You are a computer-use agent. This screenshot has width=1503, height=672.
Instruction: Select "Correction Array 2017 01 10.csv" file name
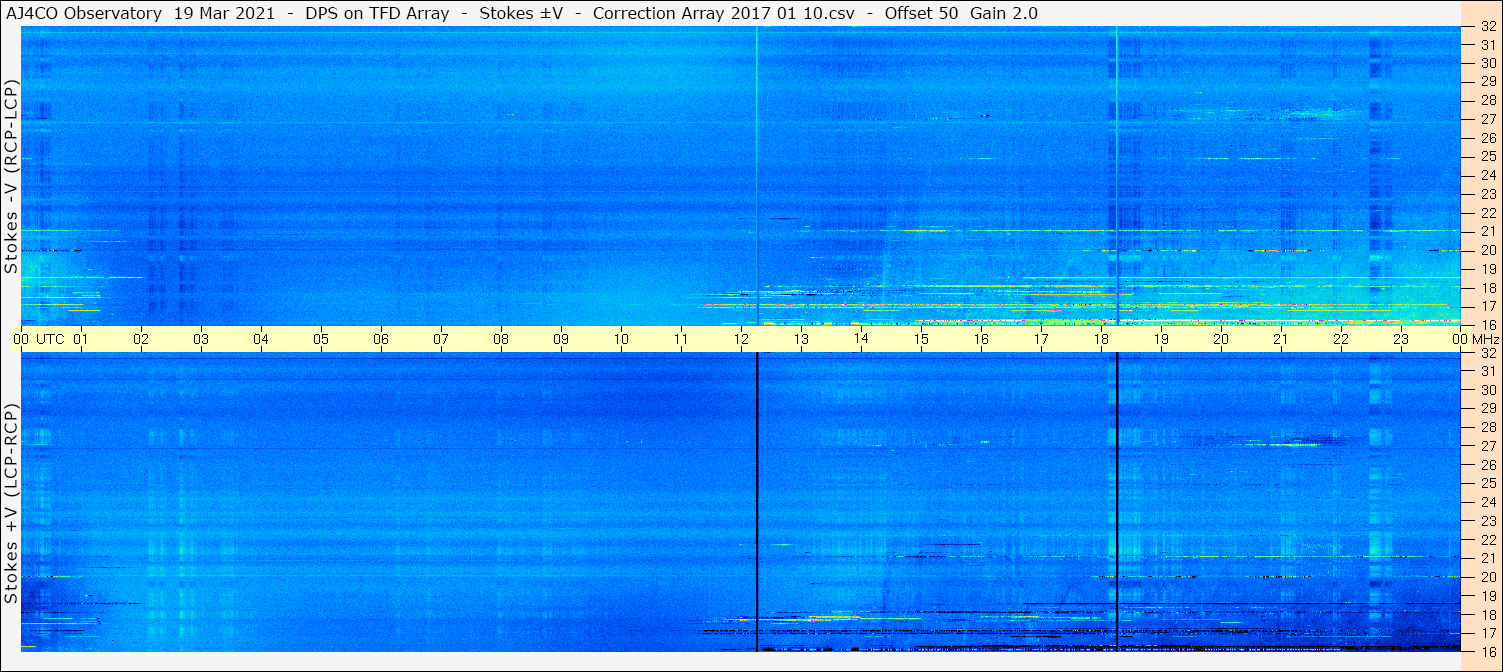point(724,14)
